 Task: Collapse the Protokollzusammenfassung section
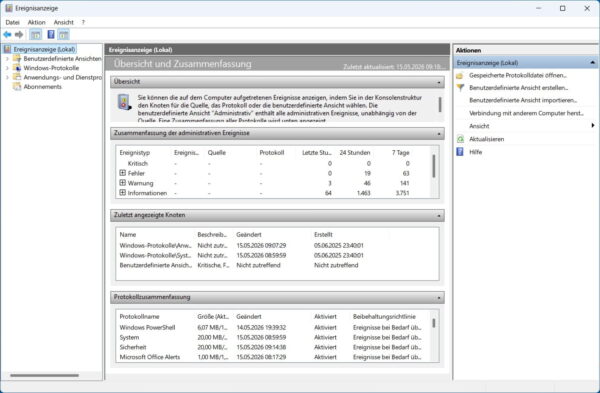coord(439,297)
